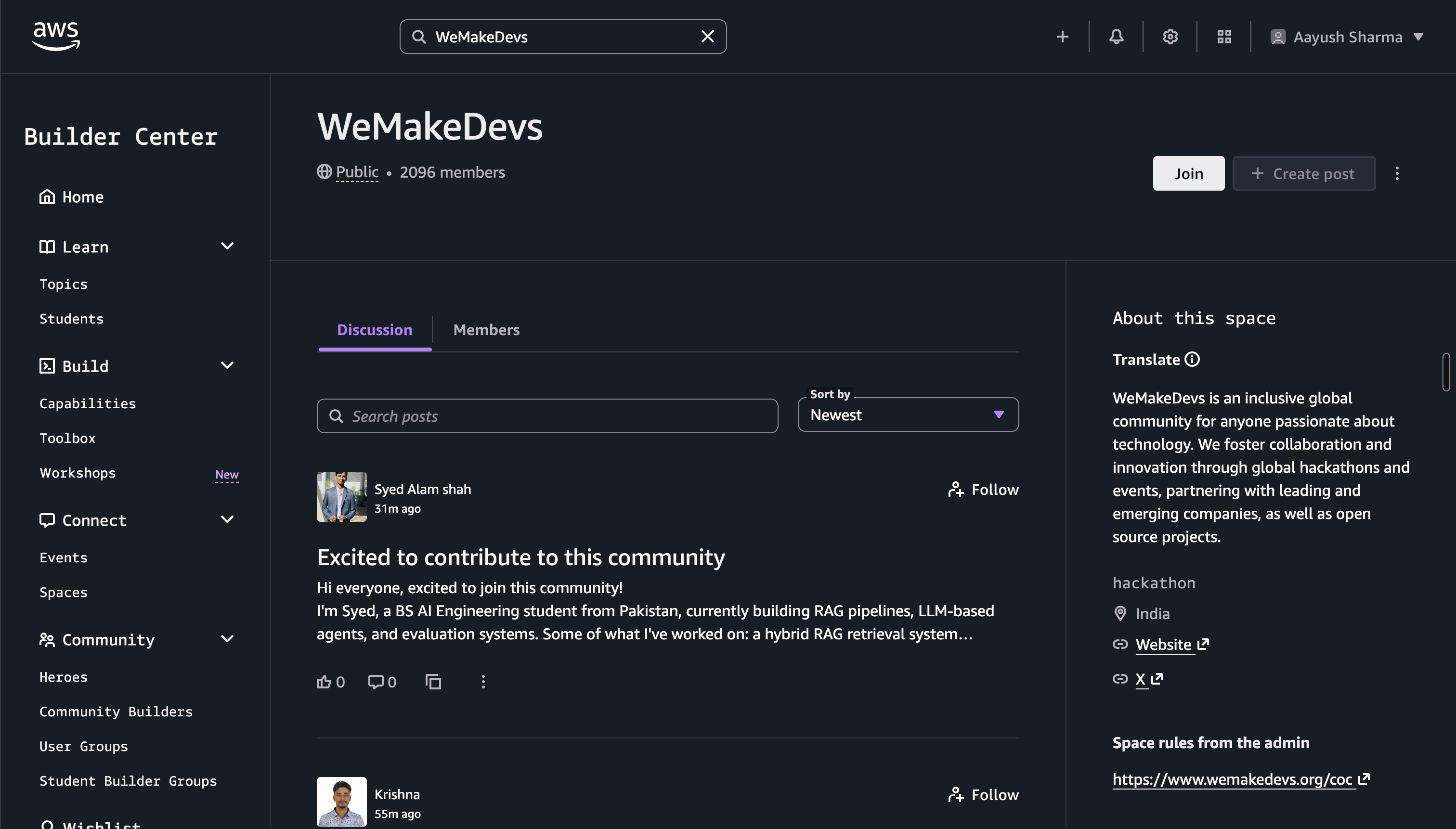Open the Sort by Newest dropdown
The height and width of the screenshot is (829, 1456).
tap(908, 414)
